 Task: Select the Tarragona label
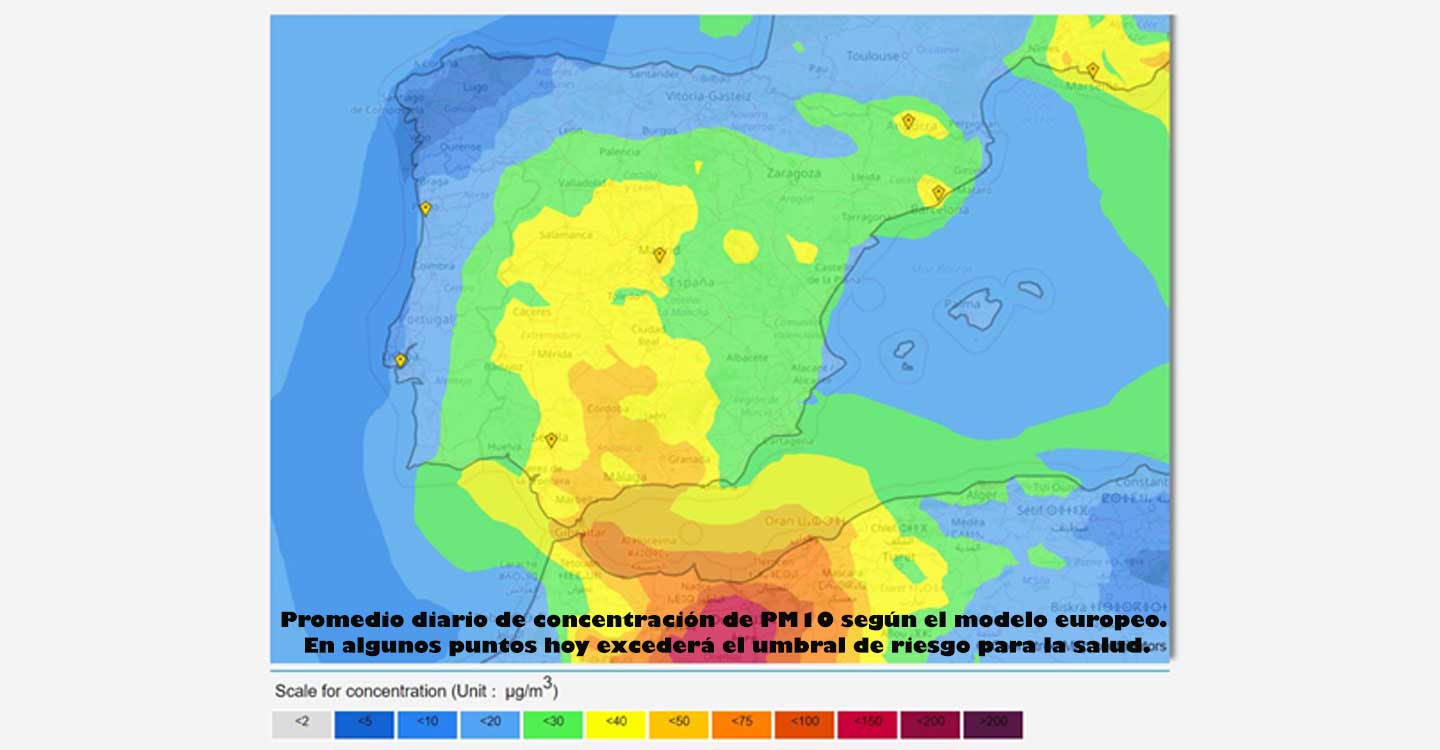[x=866, y=217]
